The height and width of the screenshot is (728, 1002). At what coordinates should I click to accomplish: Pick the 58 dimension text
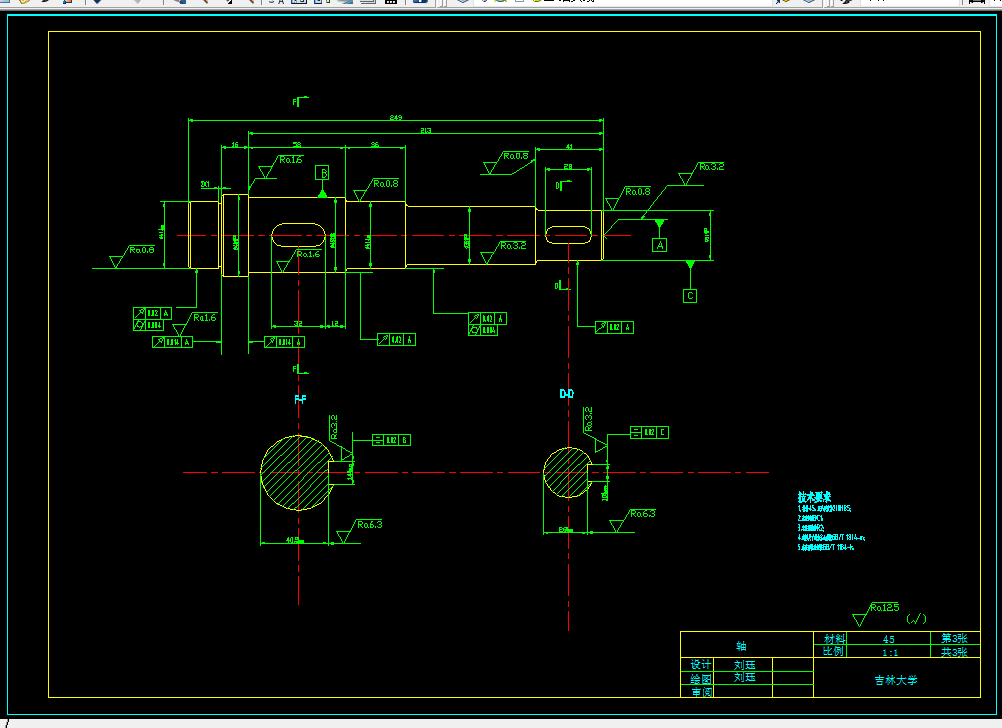(297, 144)
